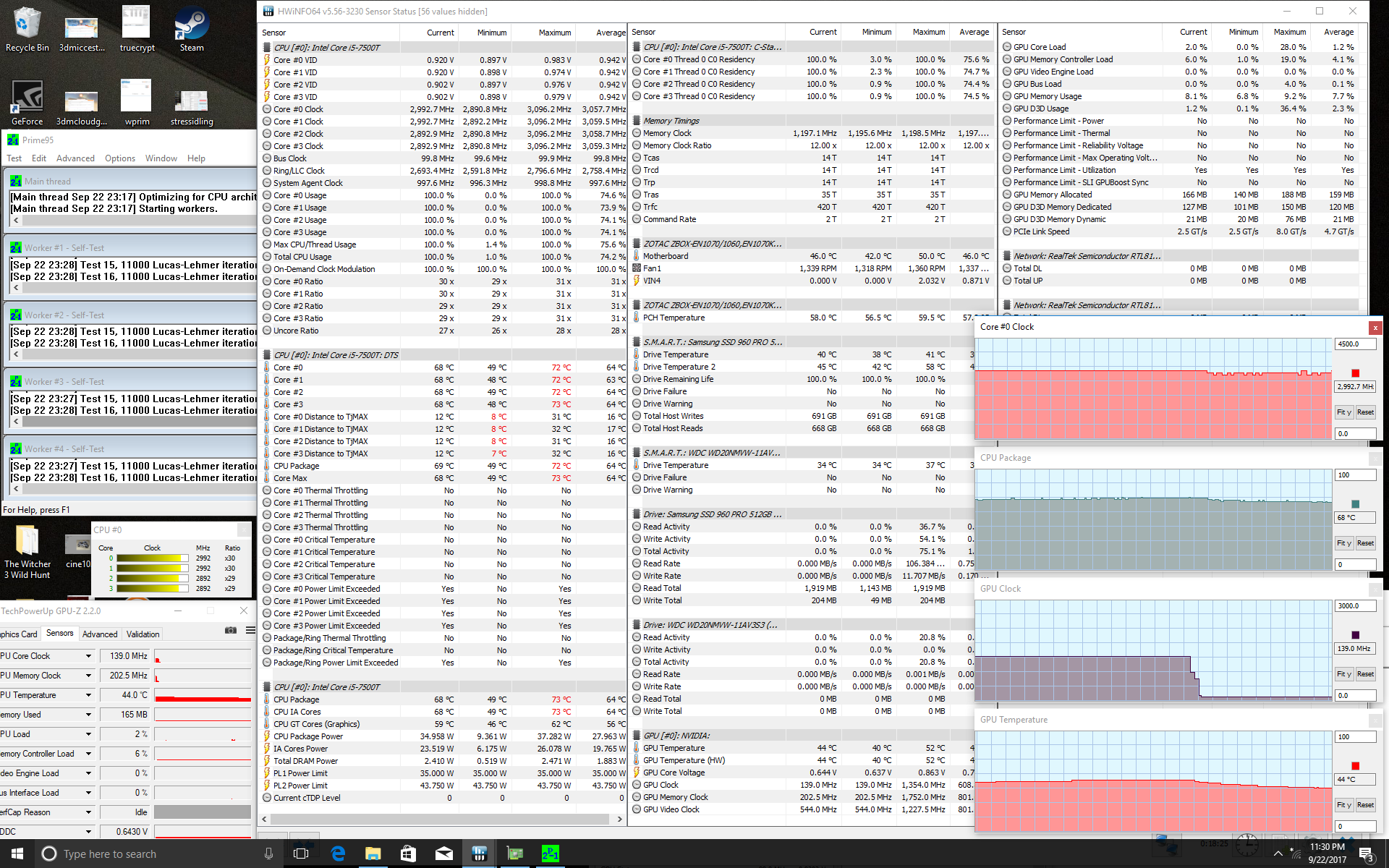This screenshot has width=1389, height=868.
Task: Close the Core #0 Clock graph window
Action: tap(1375, 327)
